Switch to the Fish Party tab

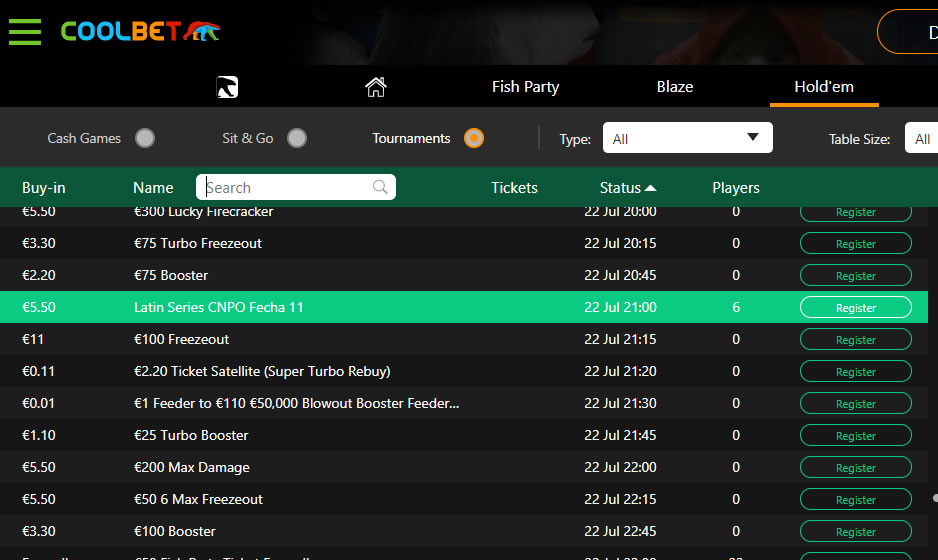pyautogui.click(x=525, y=87)
